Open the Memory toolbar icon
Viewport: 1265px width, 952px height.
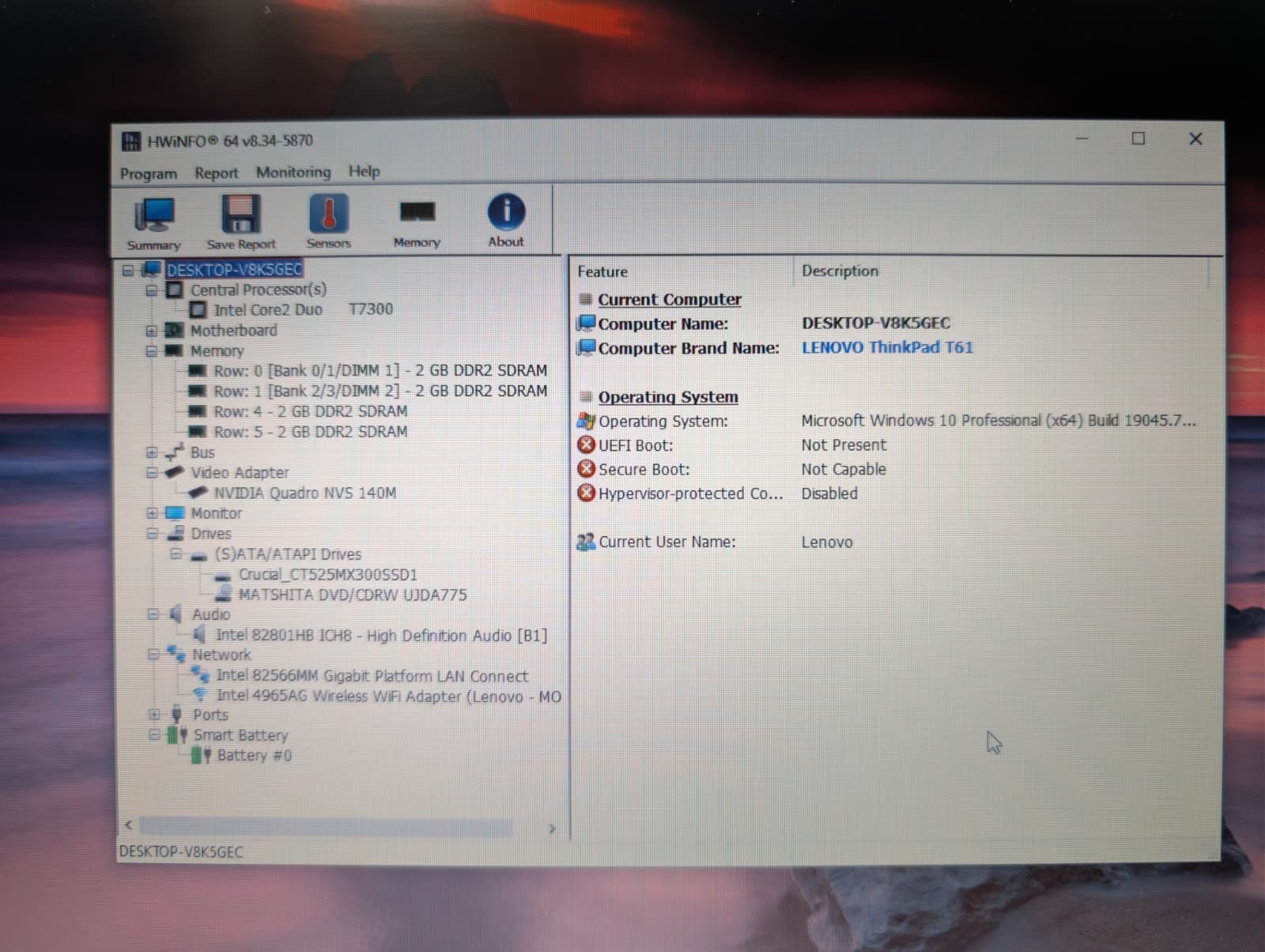(417, 222)
